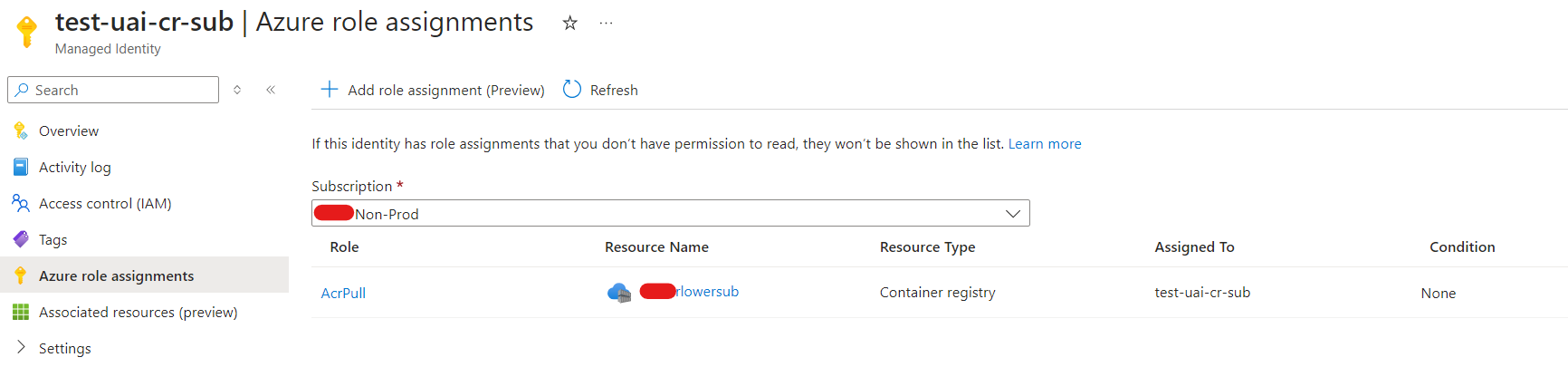Follow the Learn more link
The image size is (1568, 367).
point(1045,143)
